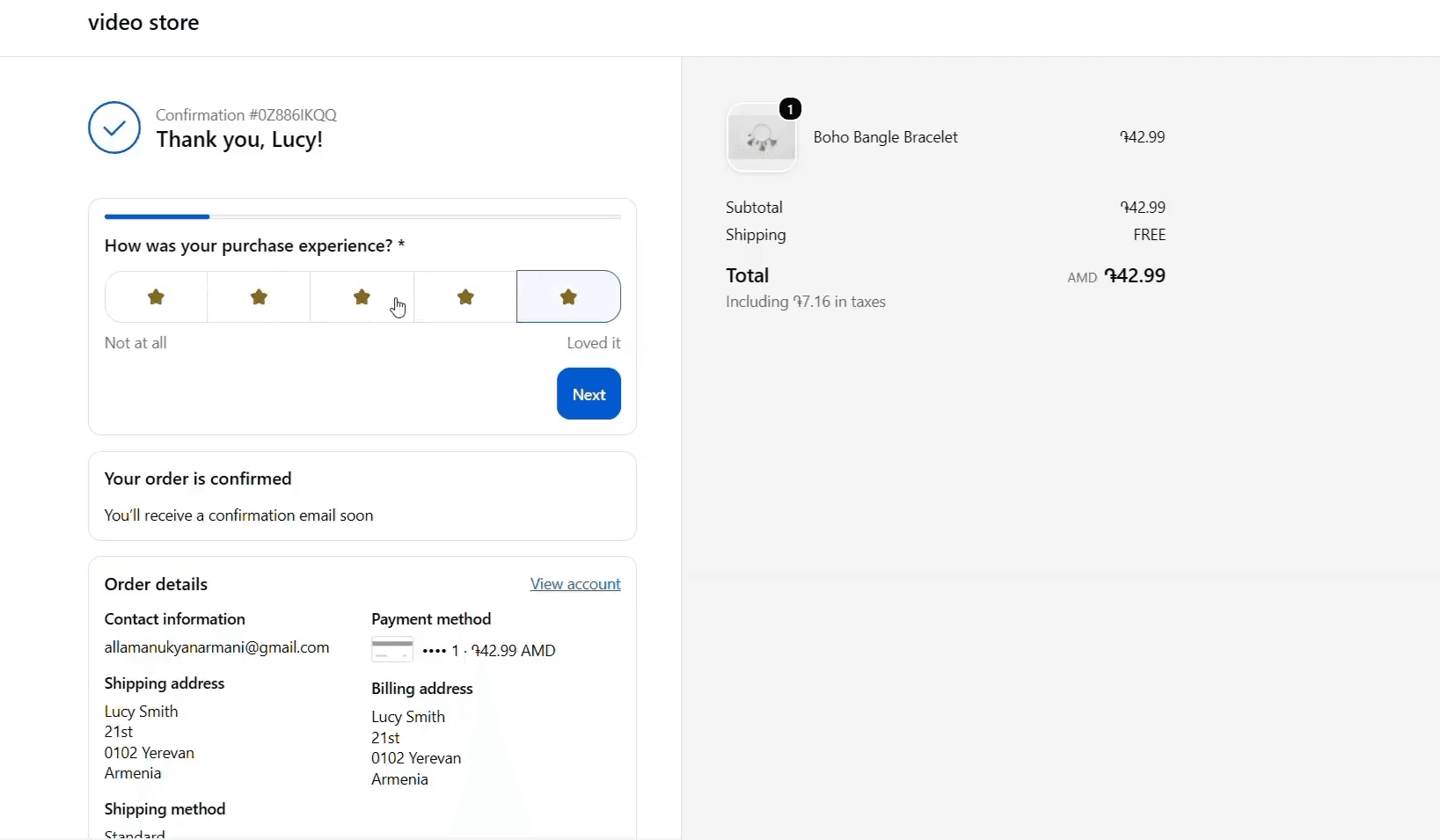Click the 'Your order is confirmed' heading
The image size is (1440, 840).
click(198, 478)
